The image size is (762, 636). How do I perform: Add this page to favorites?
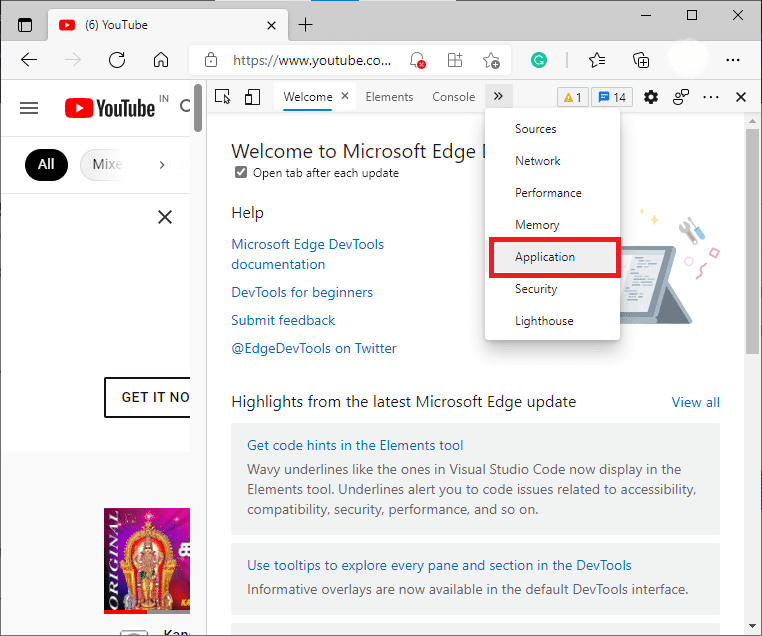click(x=491, y=60)
